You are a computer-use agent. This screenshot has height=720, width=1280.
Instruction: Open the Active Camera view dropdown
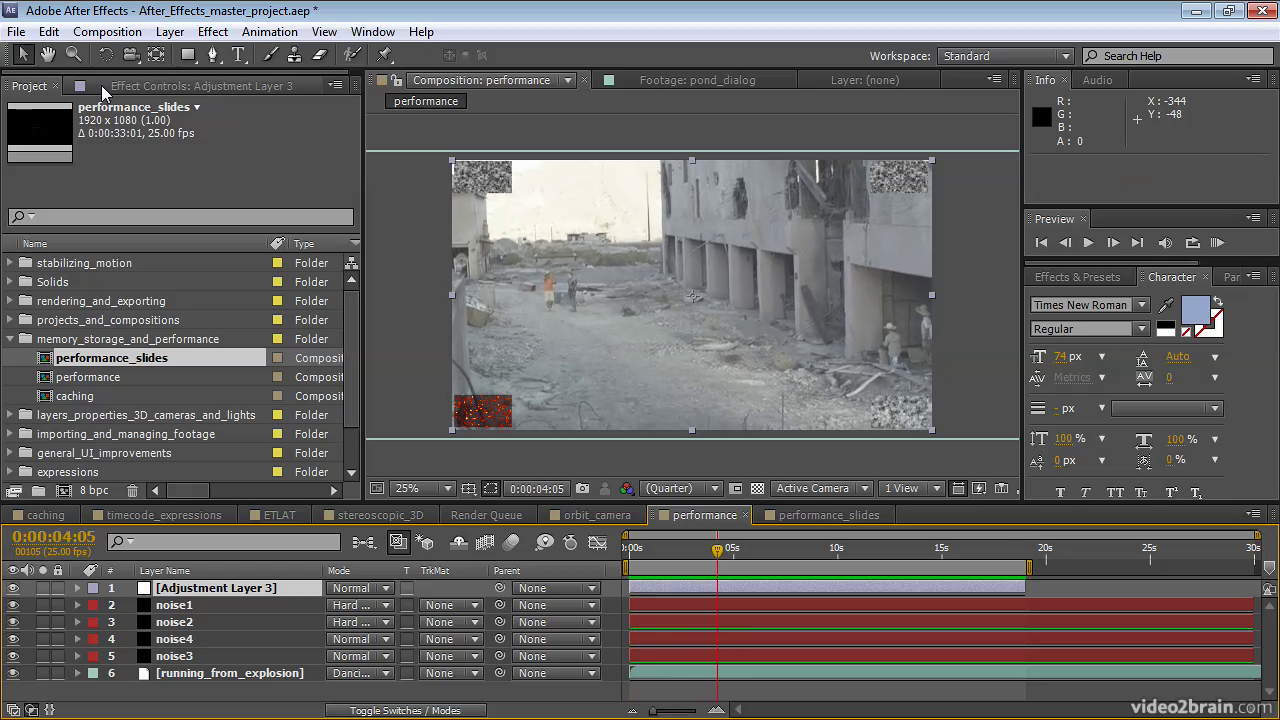tap(820, 489)
